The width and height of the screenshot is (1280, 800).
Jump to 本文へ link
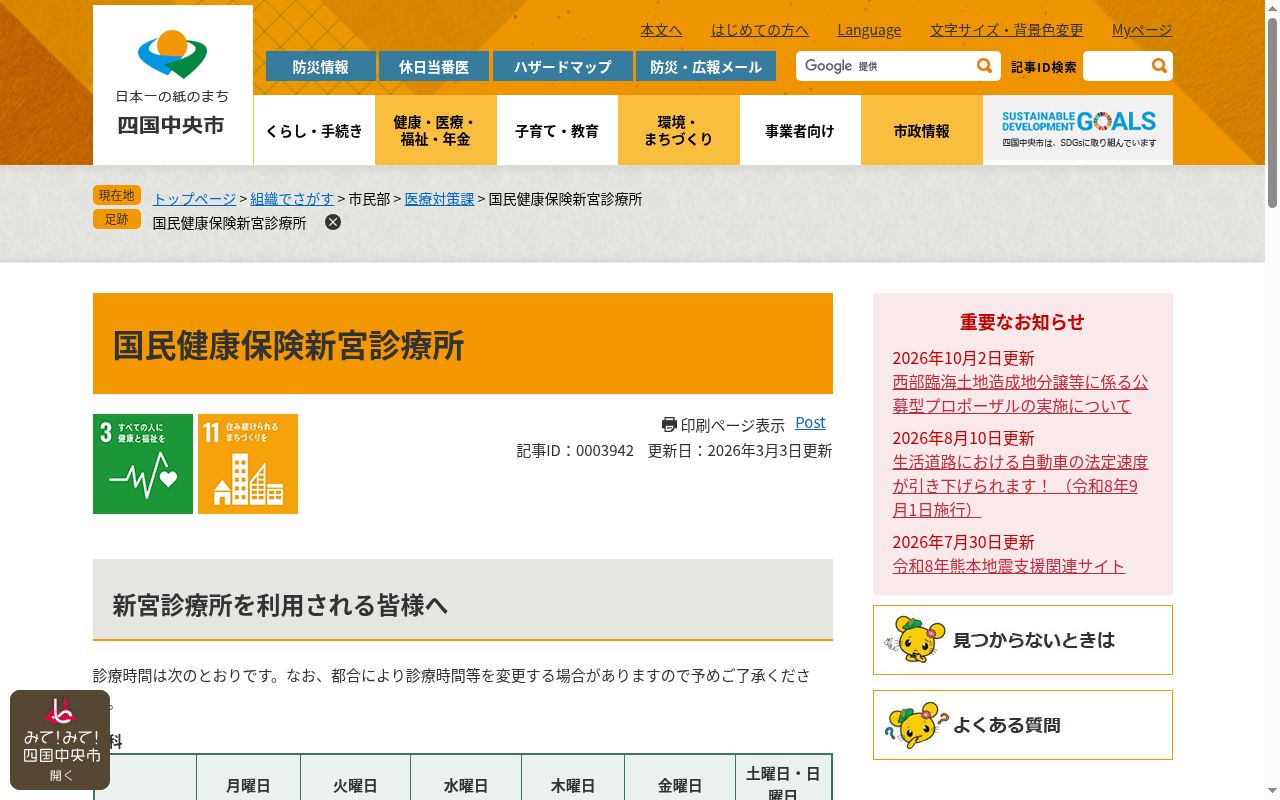[x=661, y=30]
